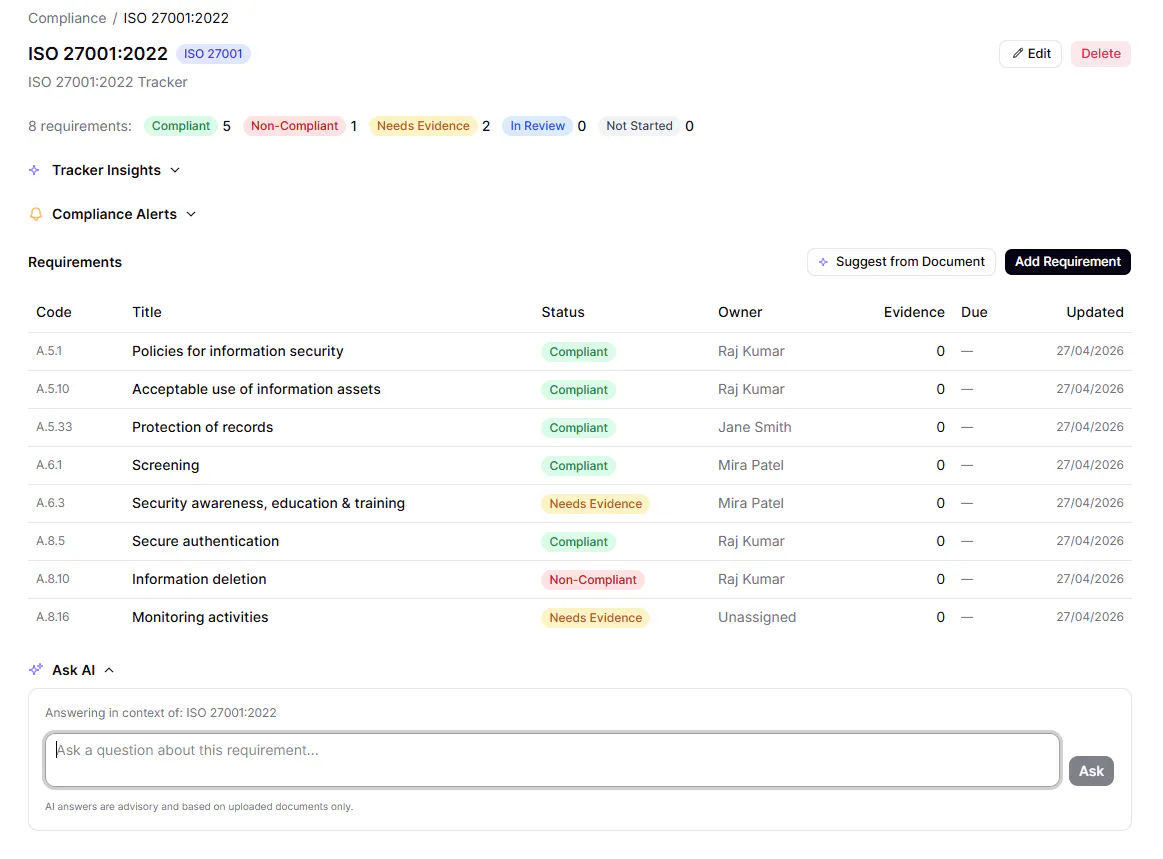This screenshot has width=1163, height=859.
Task: Click ISO 27001:2022 breadcrumb text
Action: pos(176,18)
